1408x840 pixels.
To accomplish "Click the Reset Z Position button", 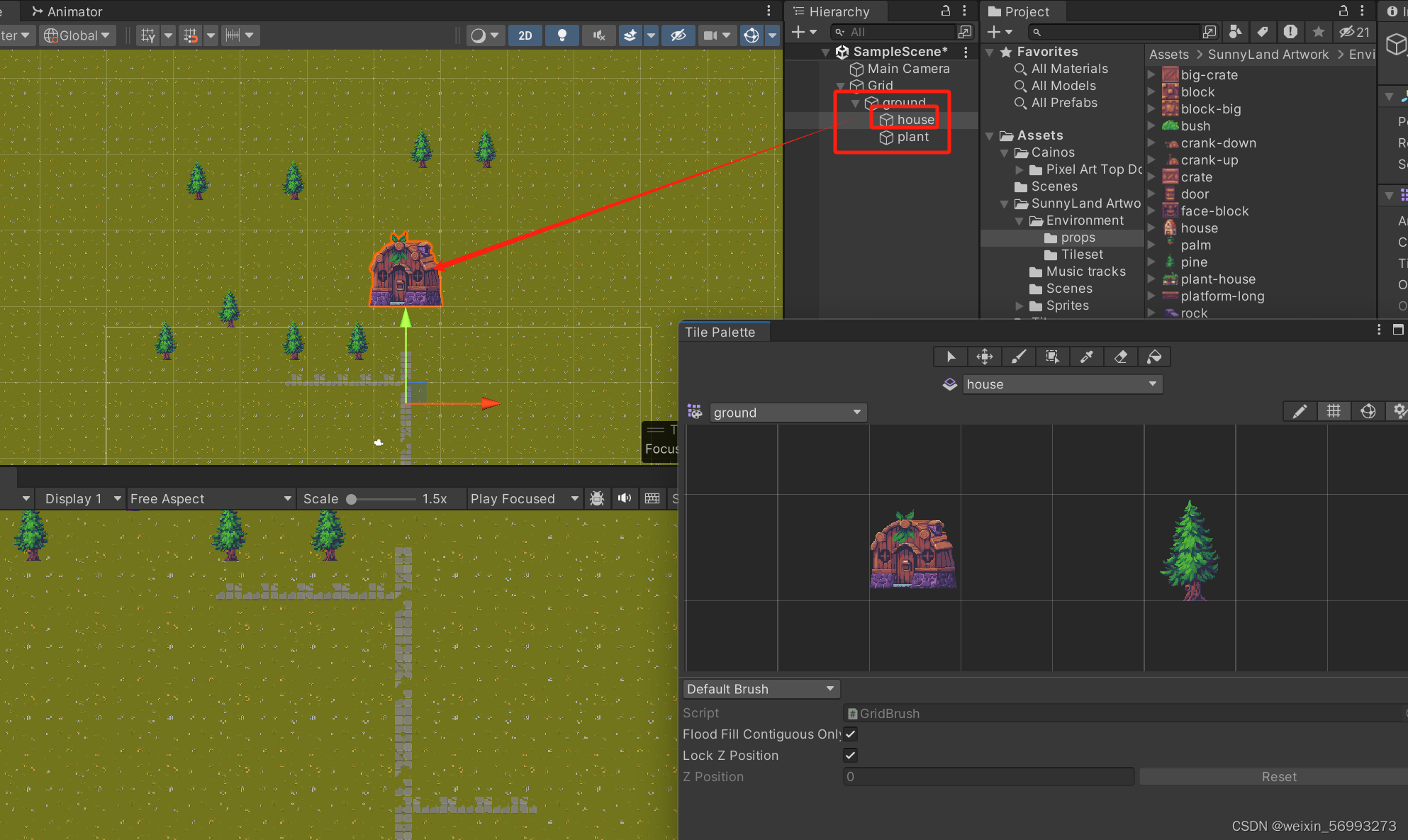I will 1278,777.
